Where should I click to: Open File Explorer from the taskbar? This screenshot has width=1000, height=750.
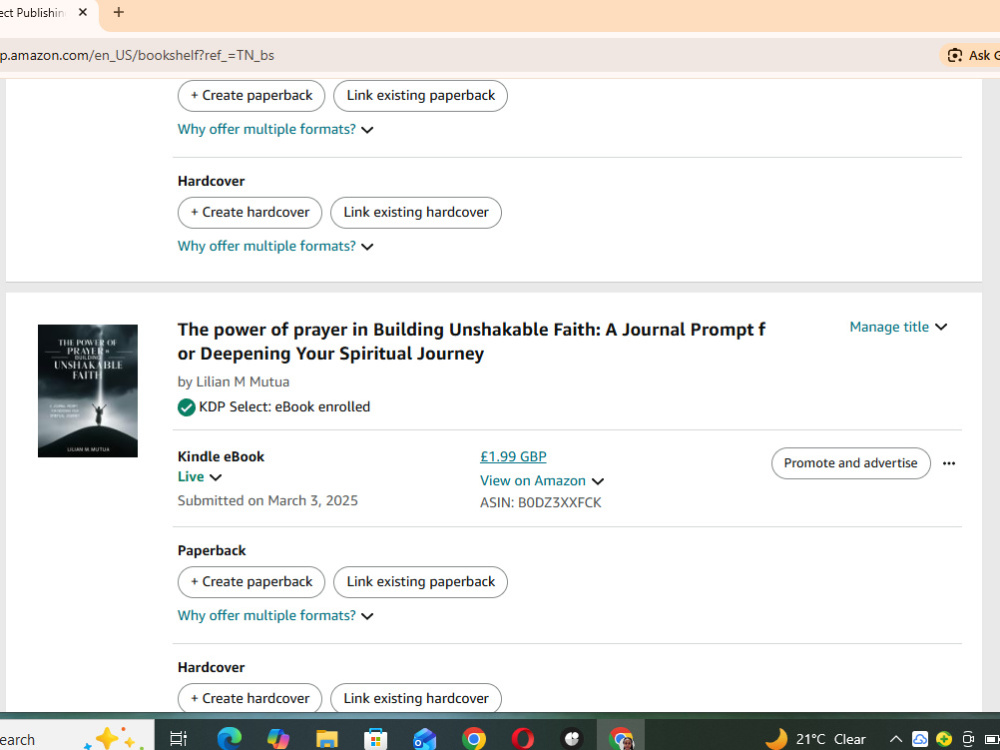pyautogui.click(x=327, y=739)
